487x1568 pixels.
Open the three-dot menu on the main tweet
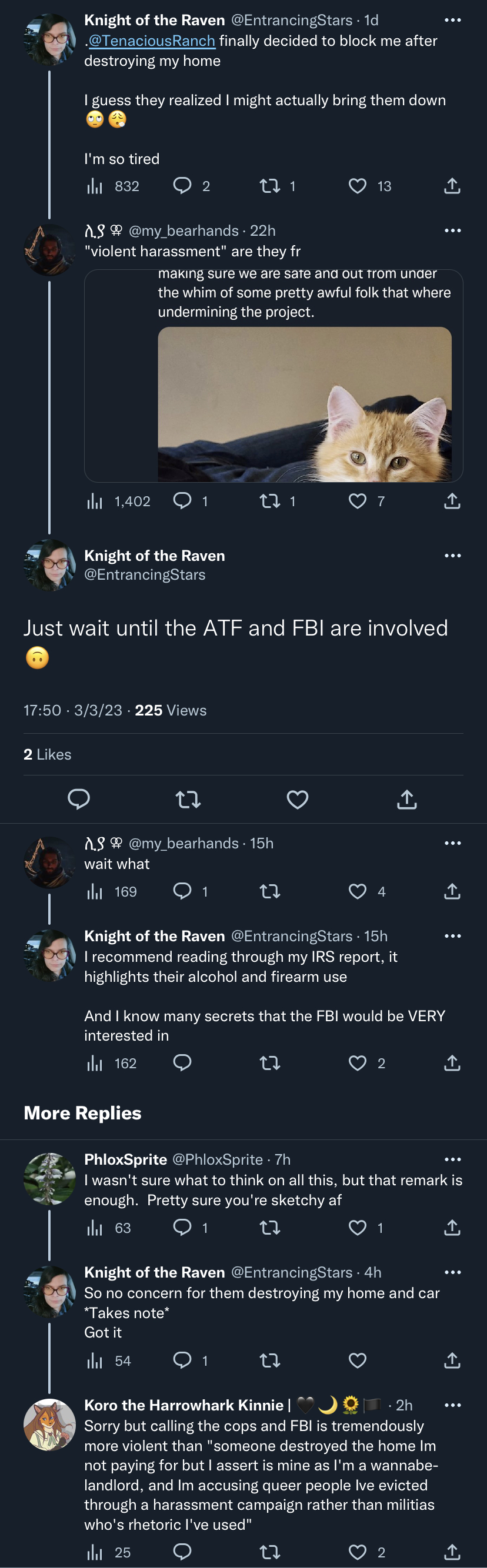click(x=452, y=556)
